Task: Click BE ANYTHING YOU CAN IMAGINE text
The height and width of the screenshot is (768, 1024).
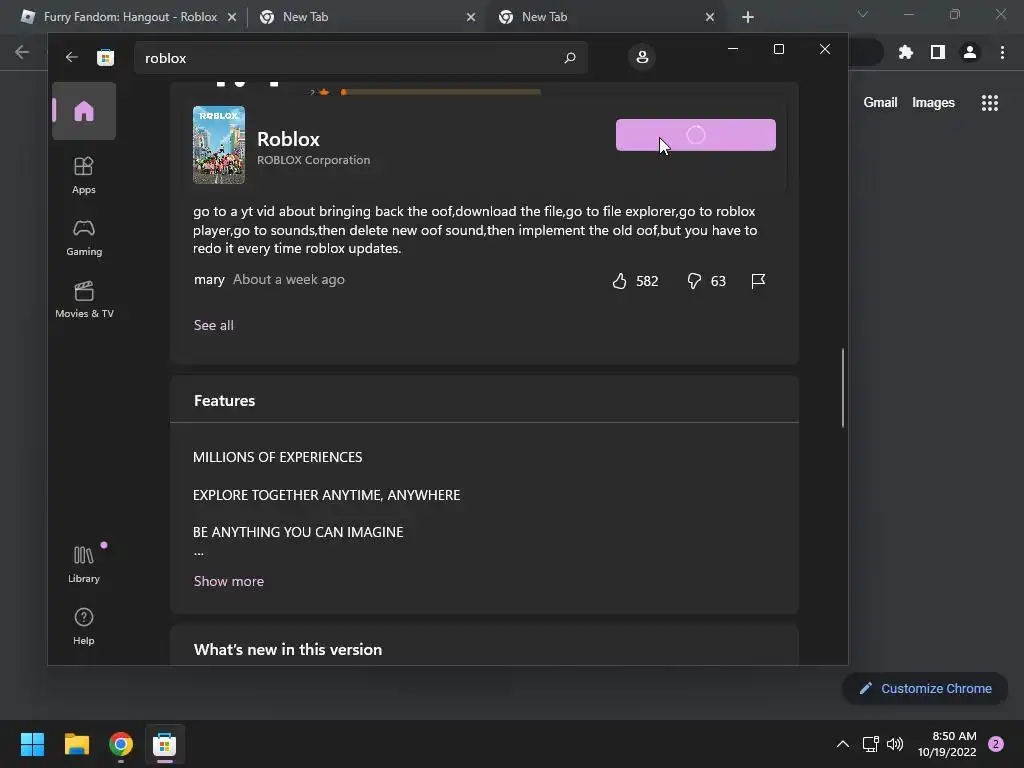Action: [298, 532]
